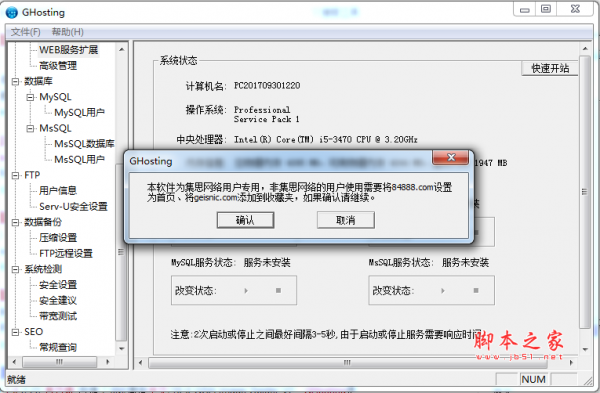Image resolution: width=600 pixels, height=393 pixels.
Task: Click 就绪 status bar text
Action: coord(16,380)
